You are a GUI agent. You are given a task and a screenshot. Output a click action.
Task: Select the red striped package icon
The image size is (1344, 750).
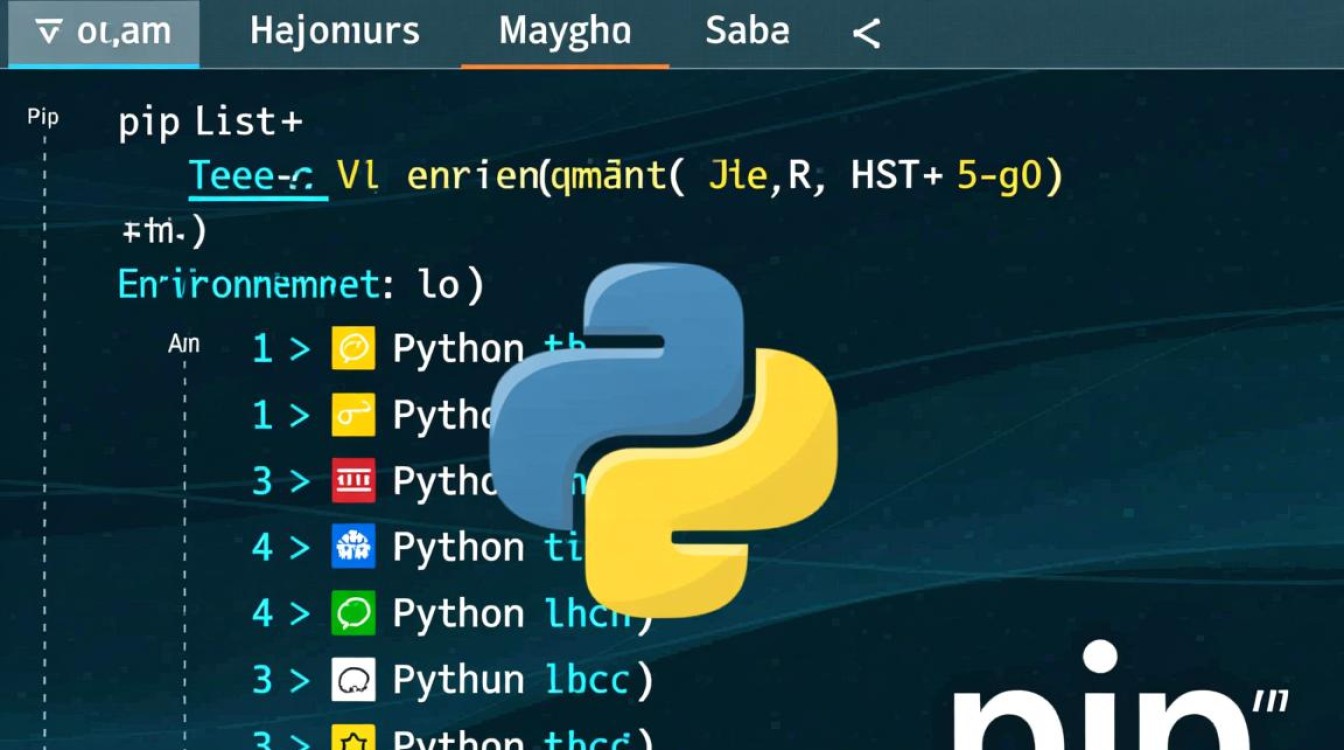click(353, 481)
